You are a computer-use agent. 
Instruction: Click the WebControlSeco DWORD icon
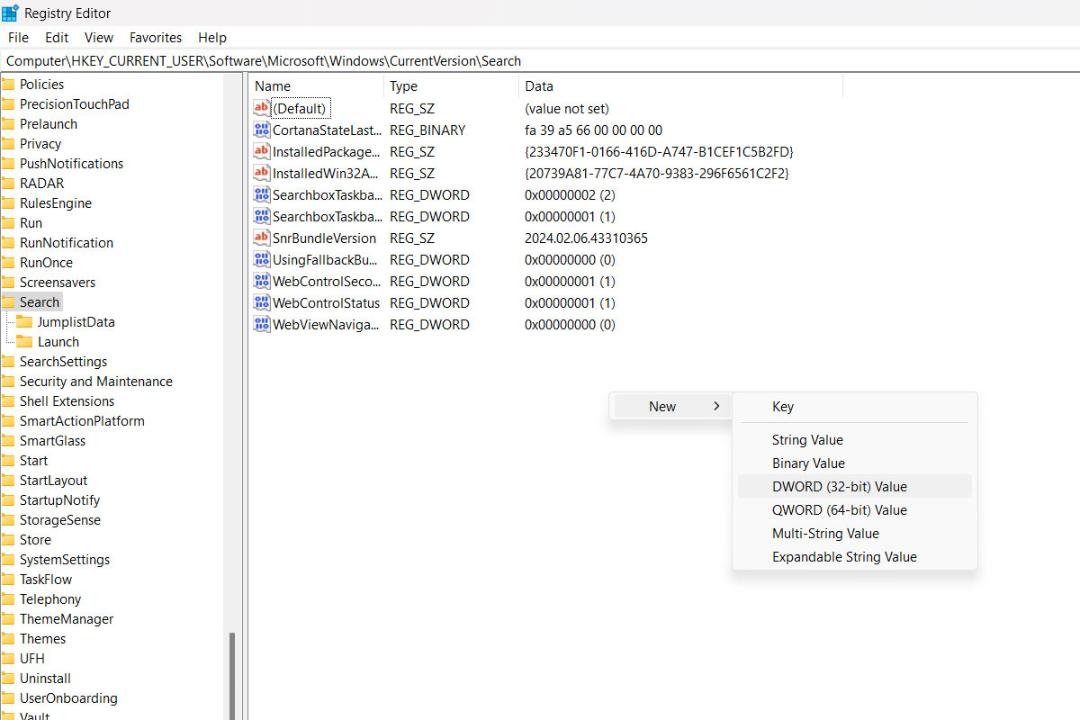click(262, 281)
